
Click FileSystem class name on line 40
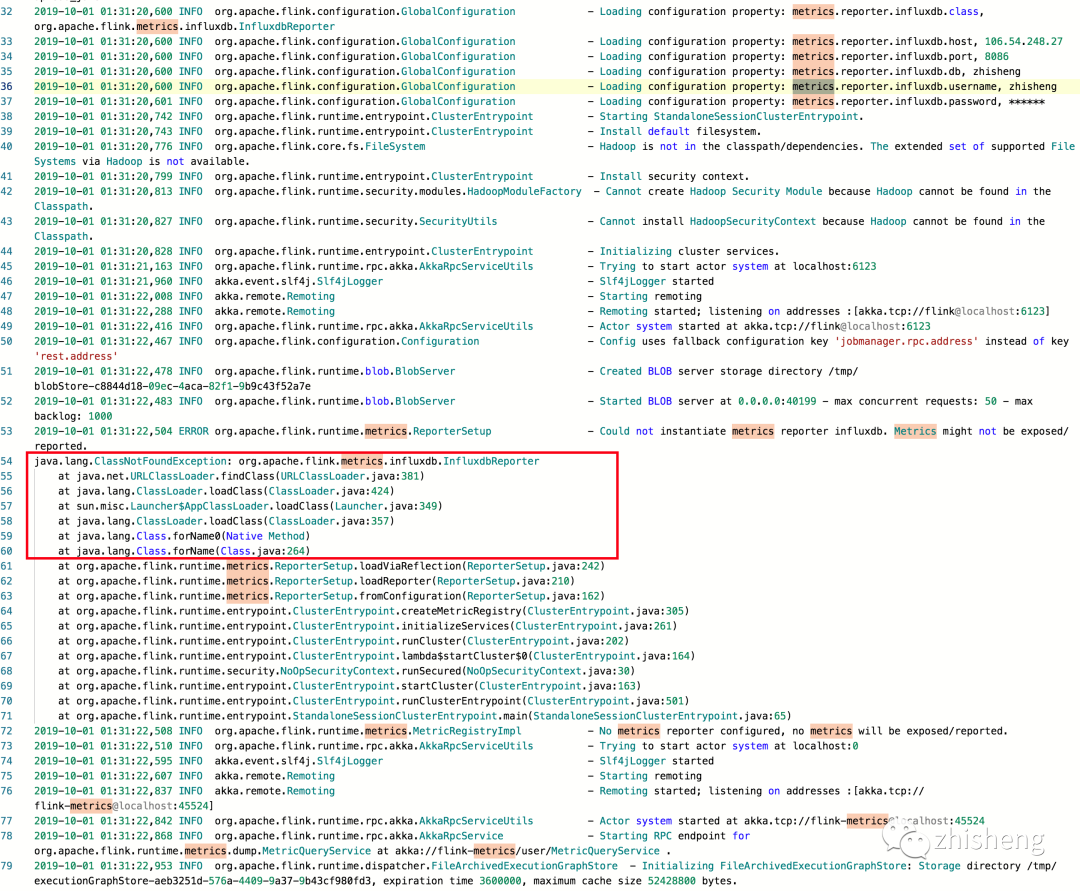coord(395,147)
